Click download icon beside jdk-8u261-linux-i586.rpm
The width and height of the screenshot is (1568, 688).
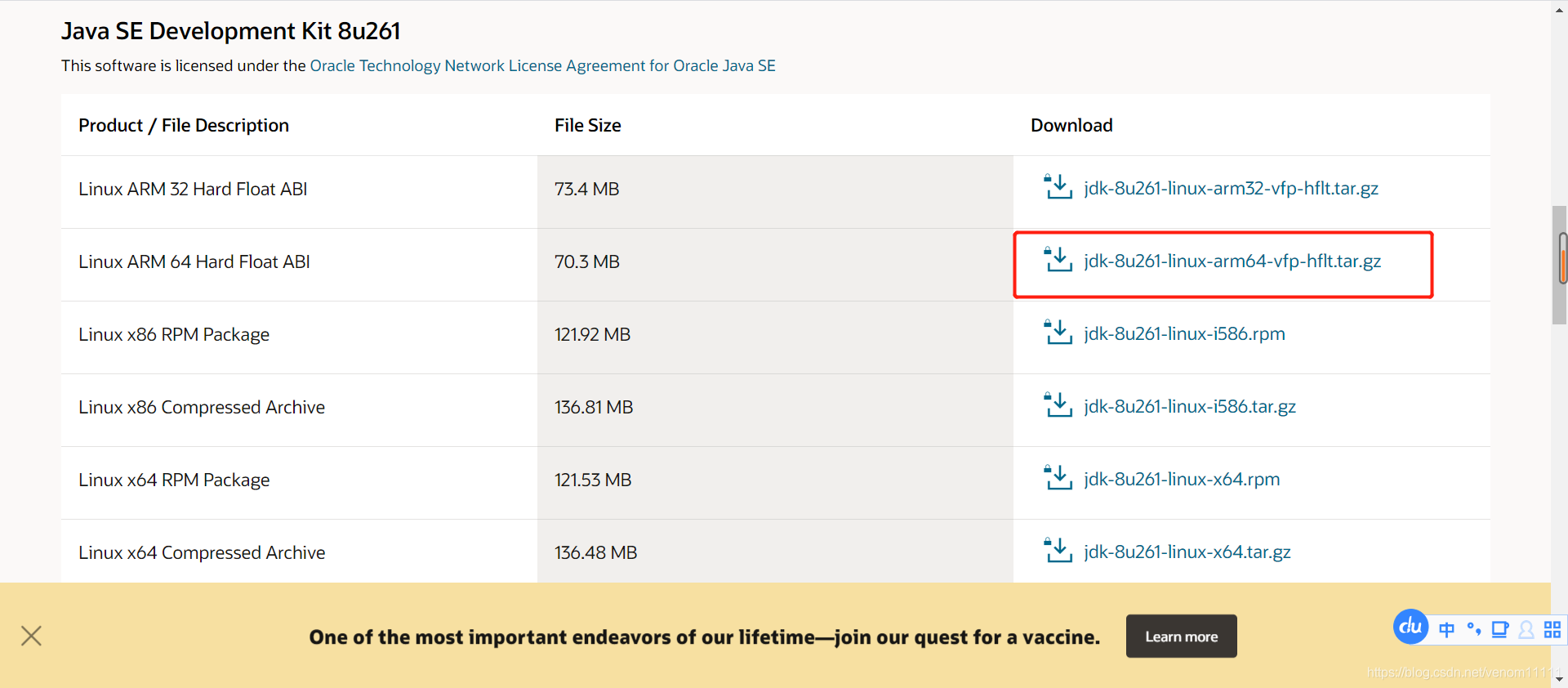tap(1058, 332)
